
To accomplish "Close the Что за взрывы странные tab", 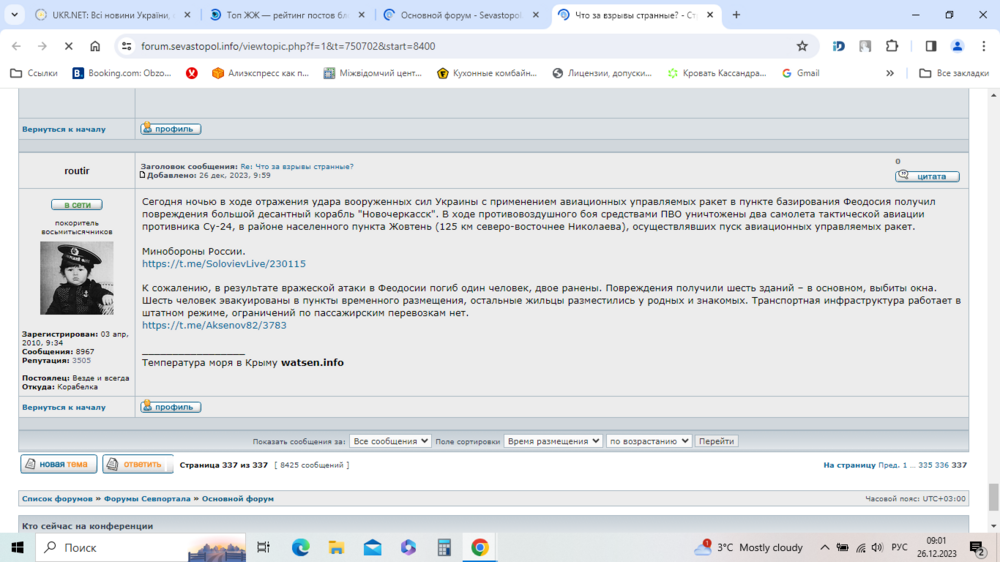I will pyautogui.click(x=710, y=15).
